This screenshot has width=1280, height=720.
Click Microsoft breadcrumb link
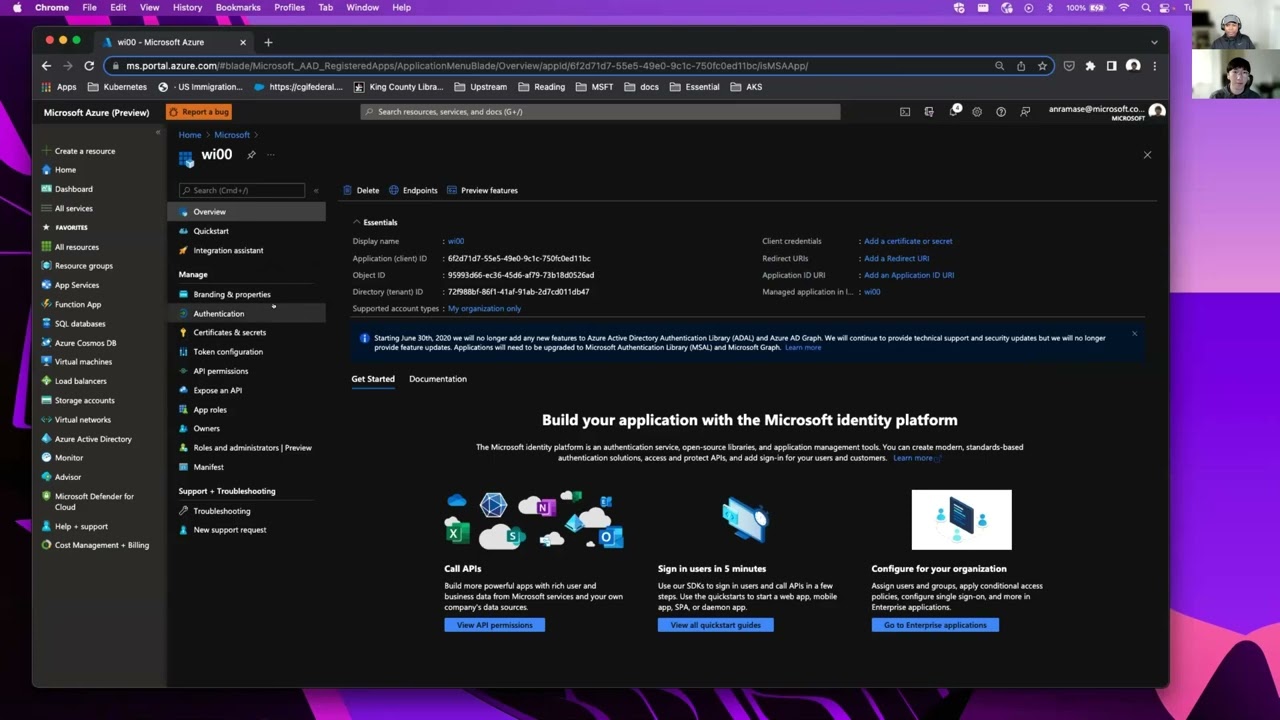(231, 135)
